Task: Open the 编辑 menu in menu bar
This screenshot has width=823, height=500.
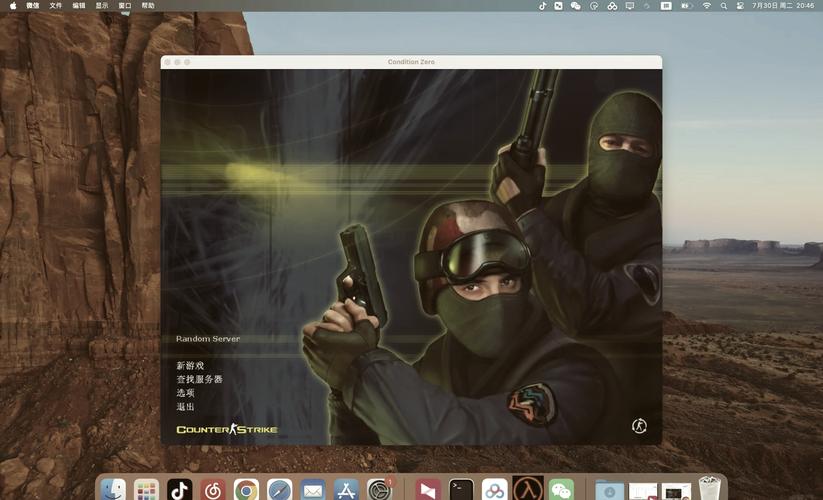Action: pos(79,6)
